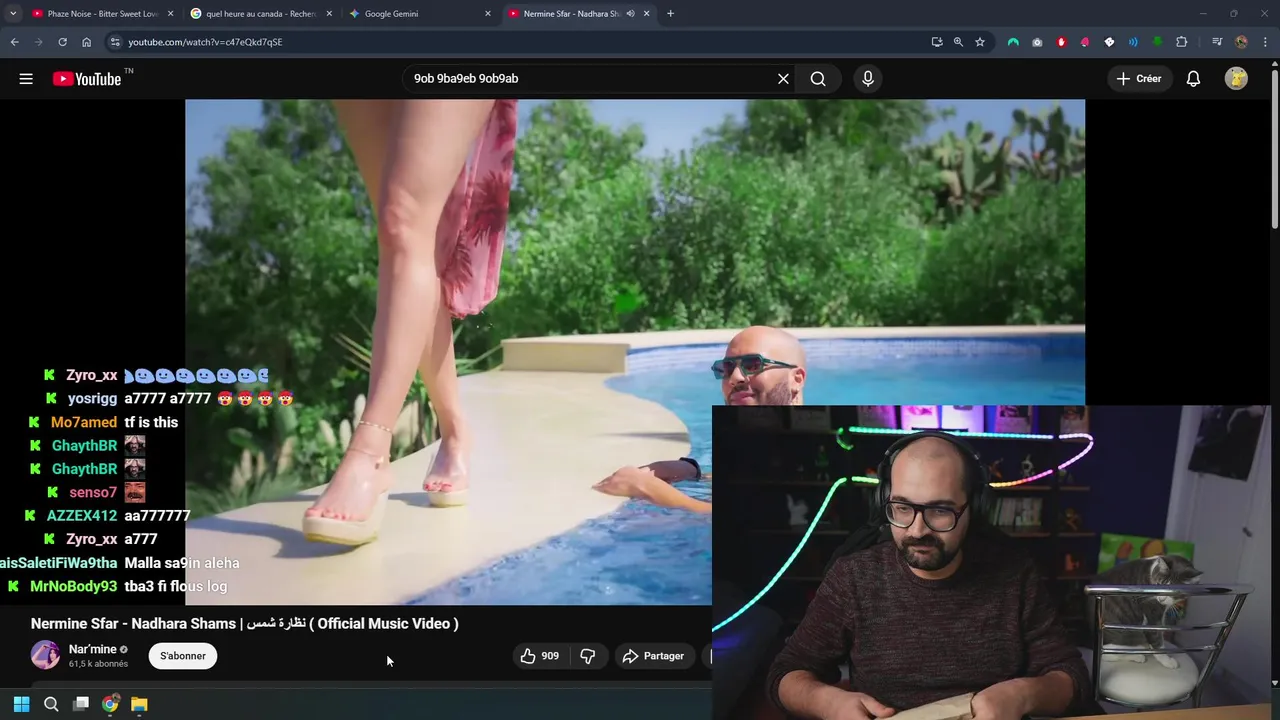The width and height of the screenshot is (1280, 720).
Task: Open the Extensions puzzle-piece menu
Action: (x=1182, y=42)
